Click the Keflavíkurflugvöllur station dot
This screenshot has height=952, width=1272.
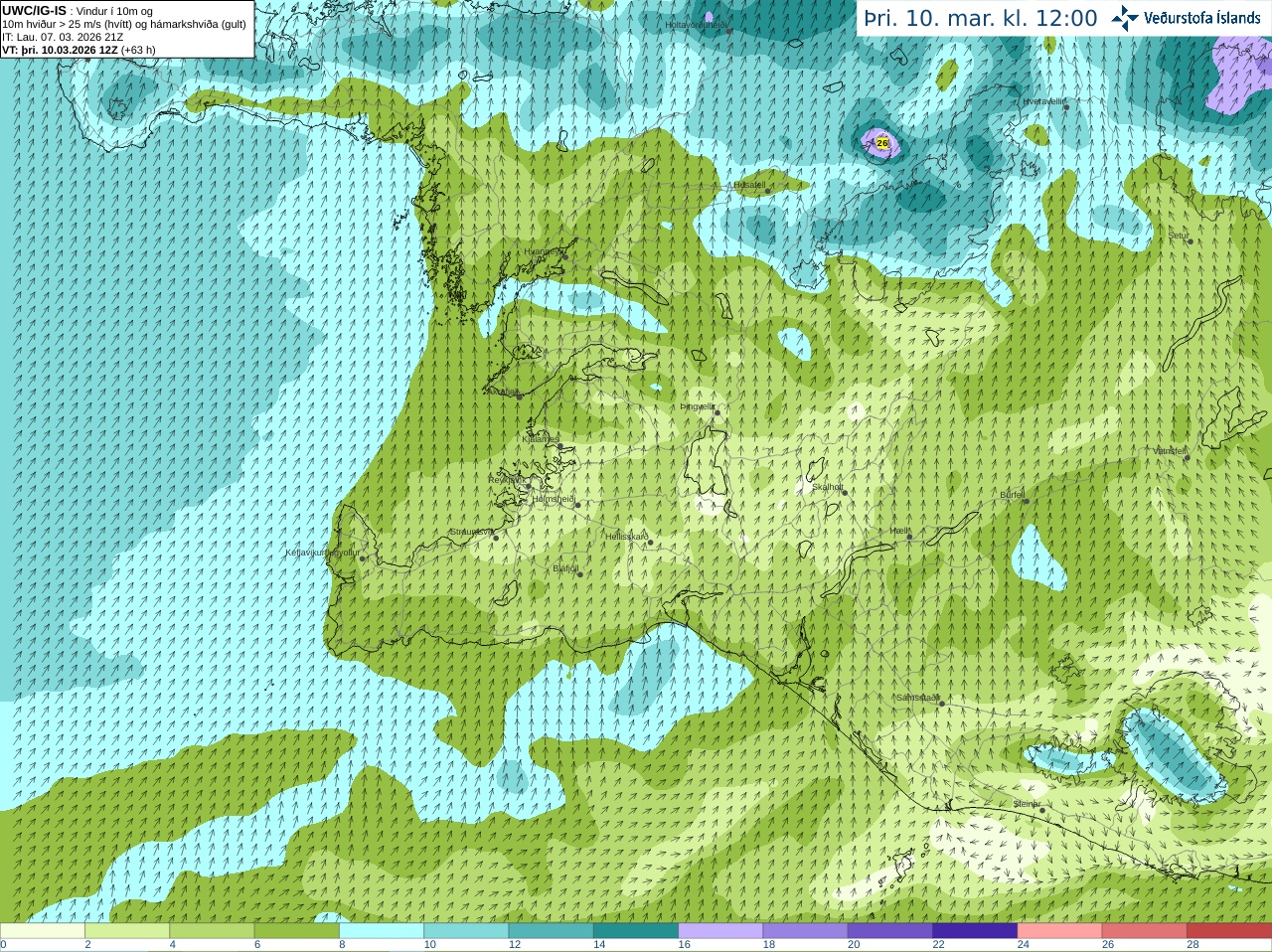pyautogui.click(x=363, y=558)
